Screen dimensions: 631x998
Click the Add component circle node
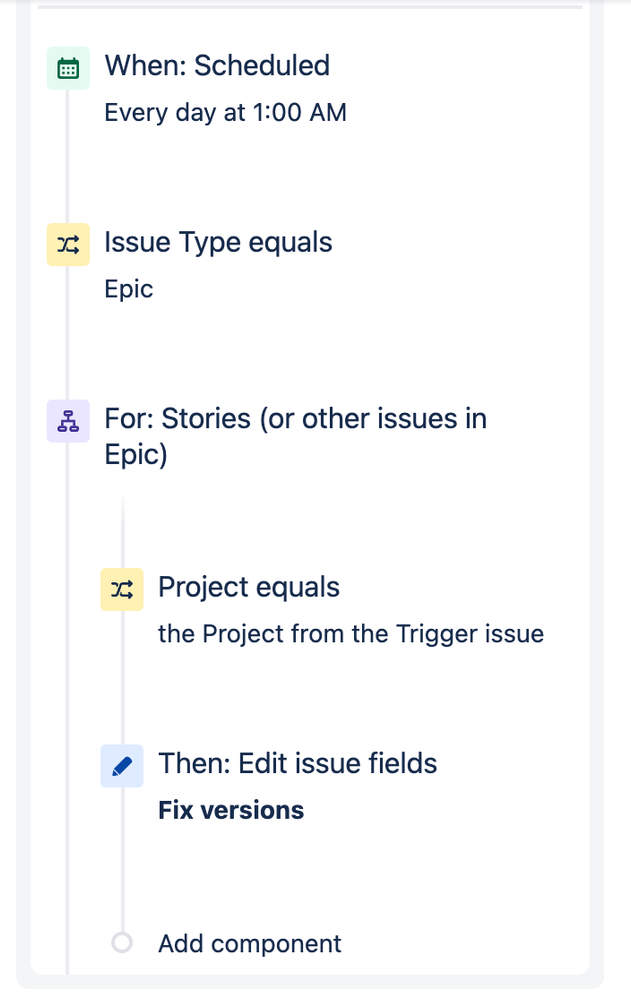[122, 943]
